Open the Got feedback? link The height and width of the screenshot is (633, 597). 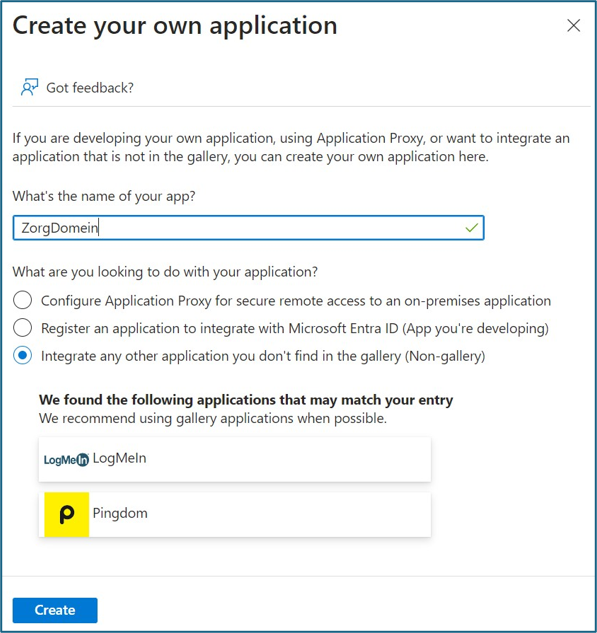point(90,88)
